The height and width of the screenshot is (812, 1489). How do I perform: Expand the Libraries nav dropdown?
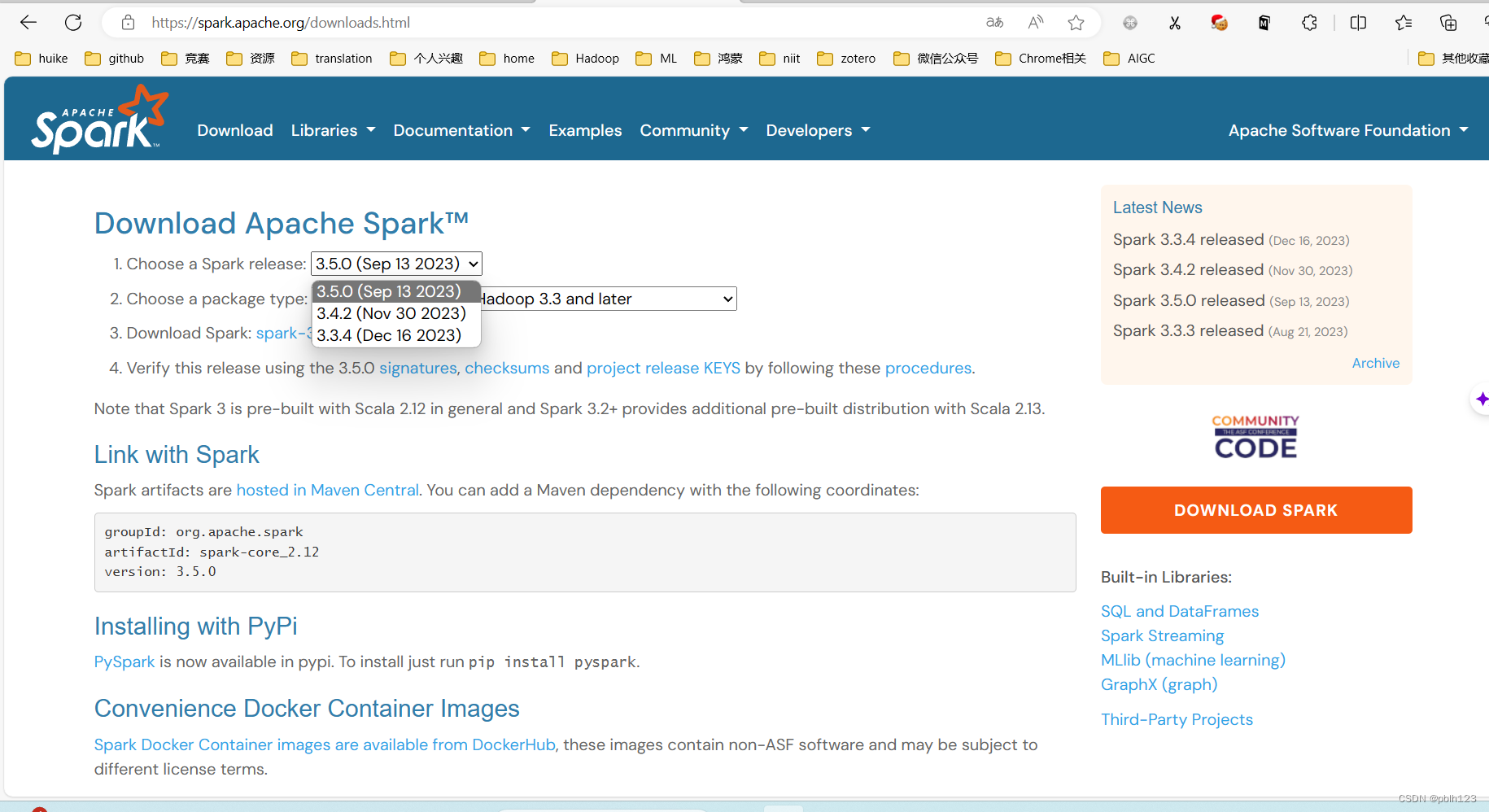pos(333,130)
